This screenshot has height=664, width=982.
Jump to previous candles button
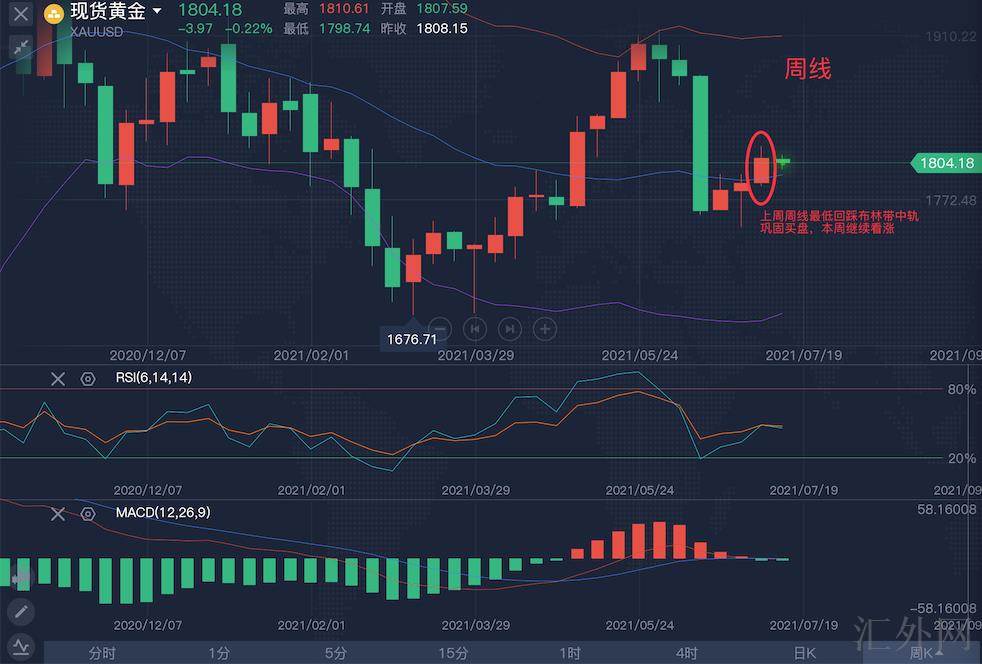(x=476, y=328)
